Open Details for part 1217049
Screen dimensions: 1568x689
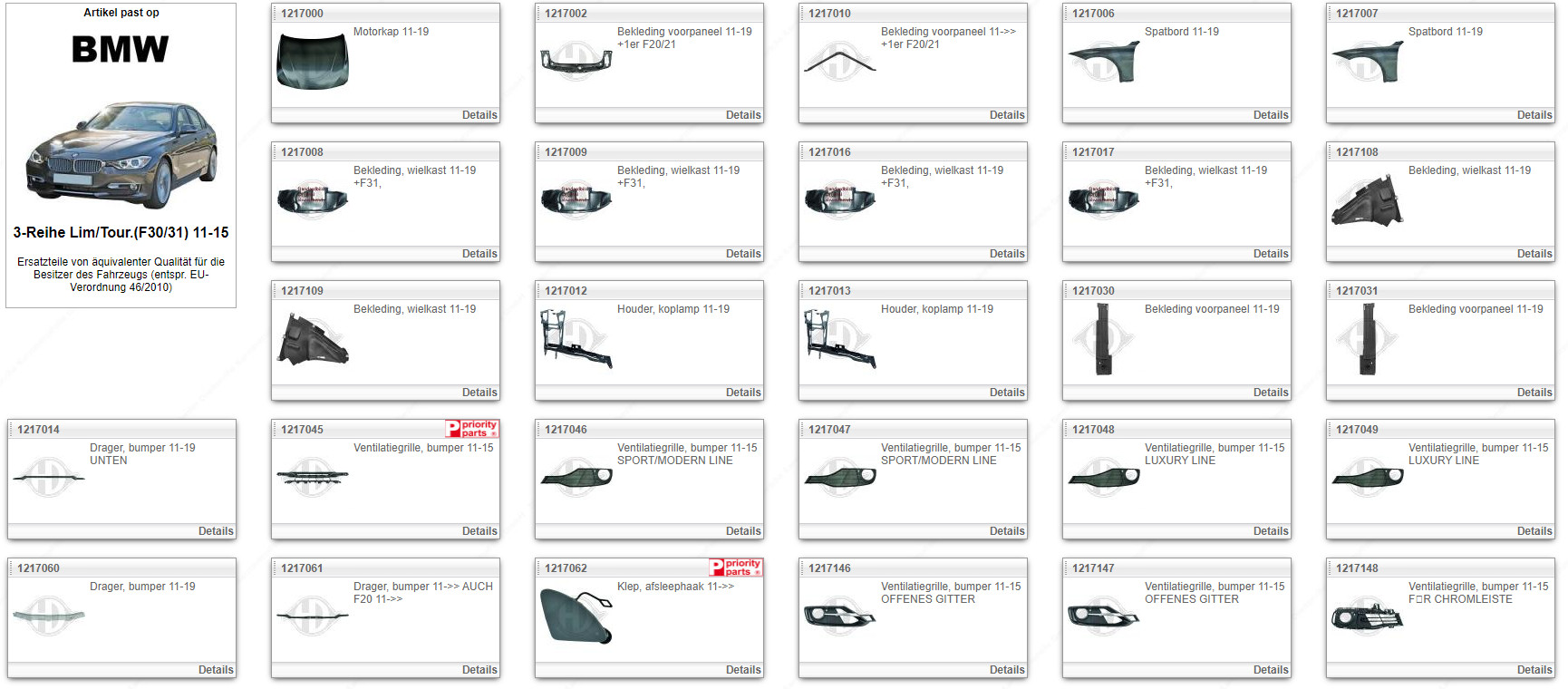pyautogui.click(x=1534, y=531)
